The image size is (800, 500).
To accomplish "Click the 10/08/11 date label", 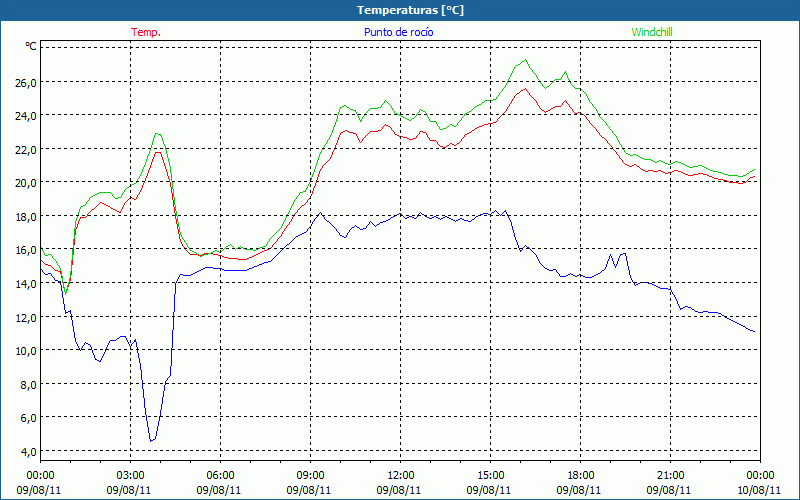I will click(x=759, y=490).
